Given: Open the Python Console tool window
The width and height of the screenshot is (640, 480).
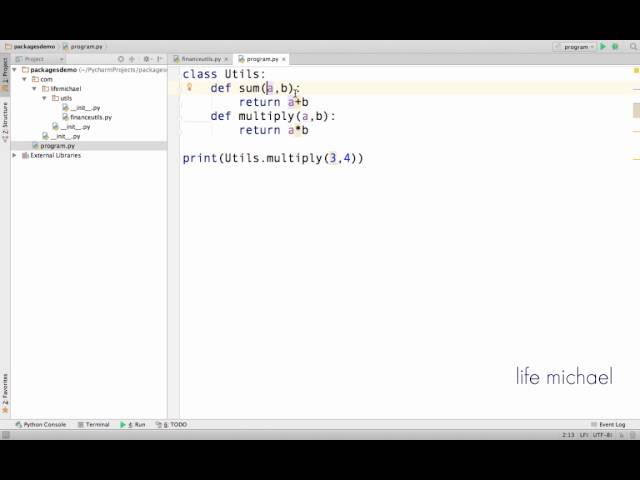Looking at the screenshot, I should 40,424.
